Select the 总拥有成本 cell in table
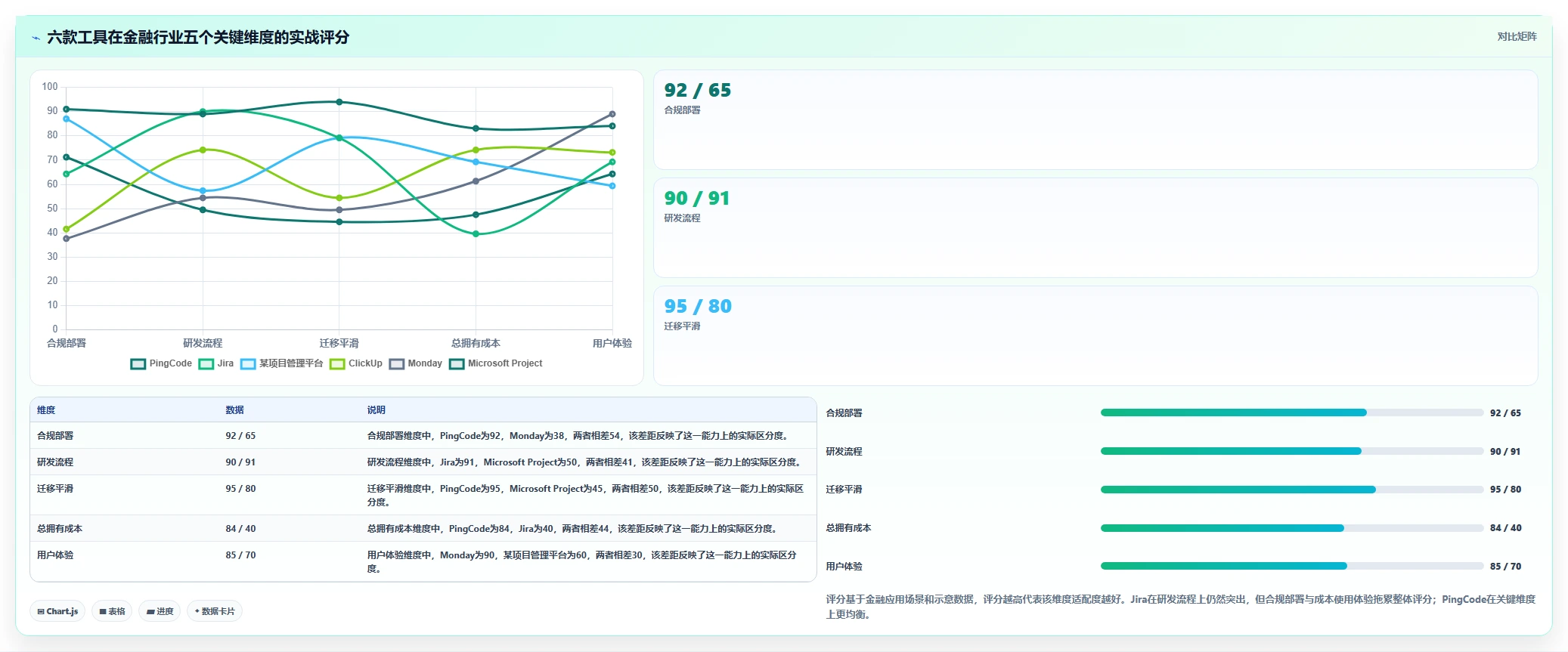1568x652 pixels. point(60,529)
